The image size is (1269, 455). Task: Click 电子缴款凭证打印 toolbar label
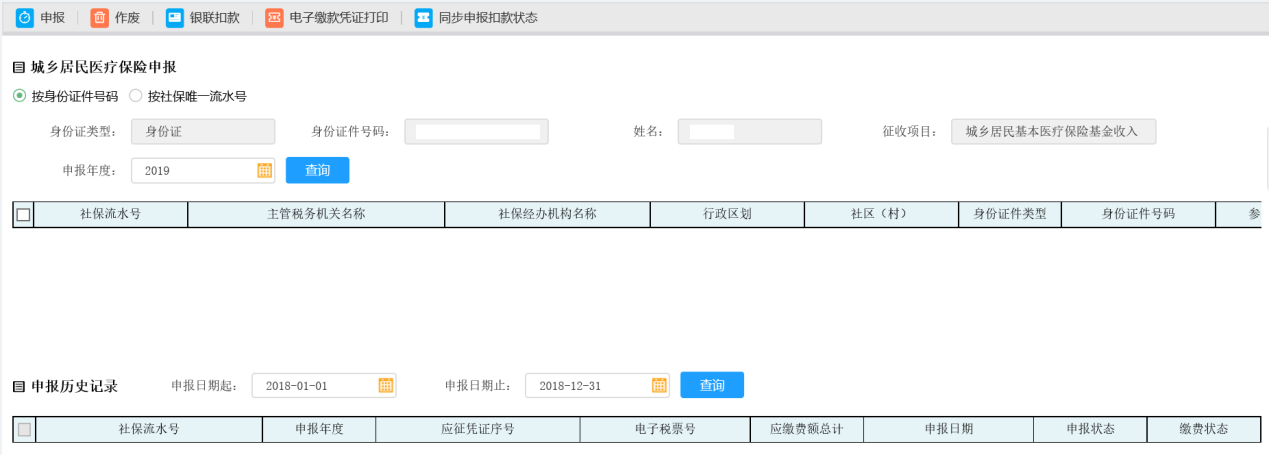coord(339,18)
